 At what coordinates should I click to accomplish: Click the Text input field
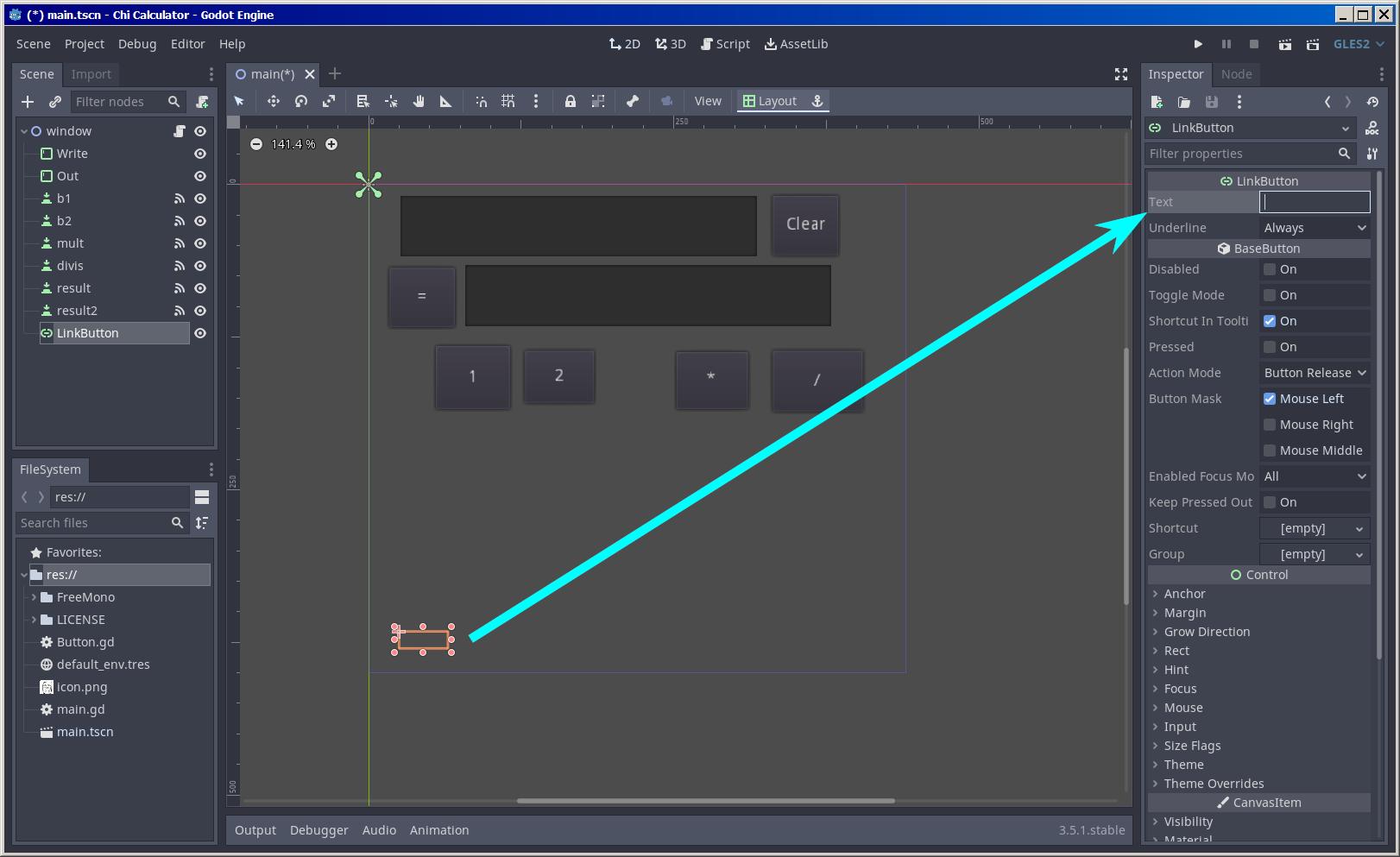pyautogui.click(x=1315, y=202)
